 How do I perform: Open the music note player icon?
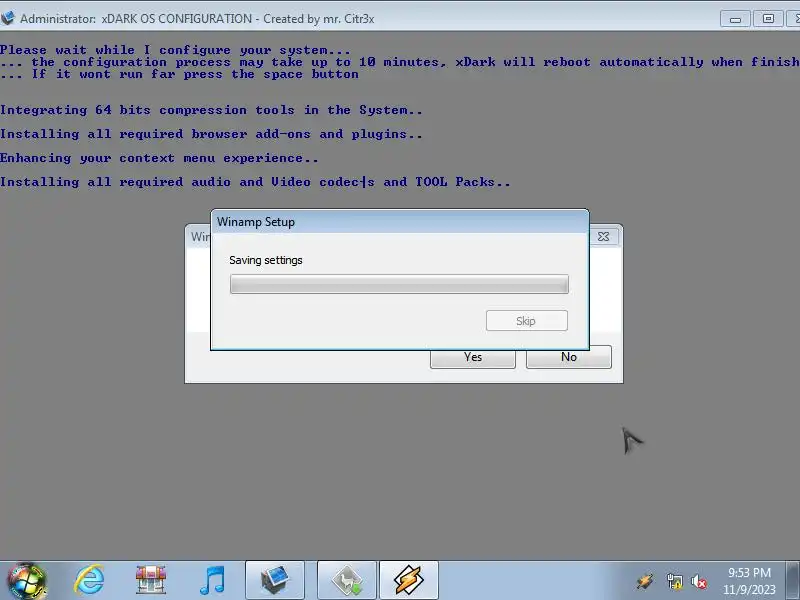[212, 580]
